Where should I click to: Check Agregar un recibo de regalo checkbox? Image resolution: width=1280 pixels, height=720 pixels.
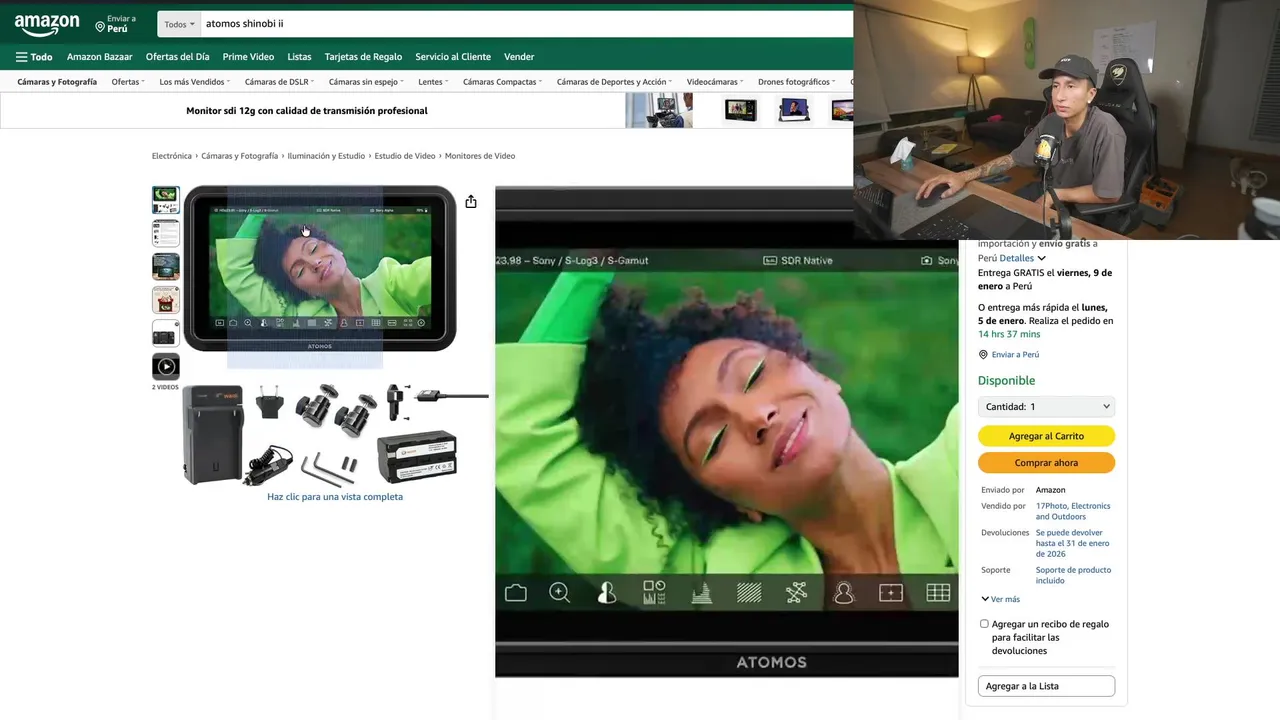[984, 624]
